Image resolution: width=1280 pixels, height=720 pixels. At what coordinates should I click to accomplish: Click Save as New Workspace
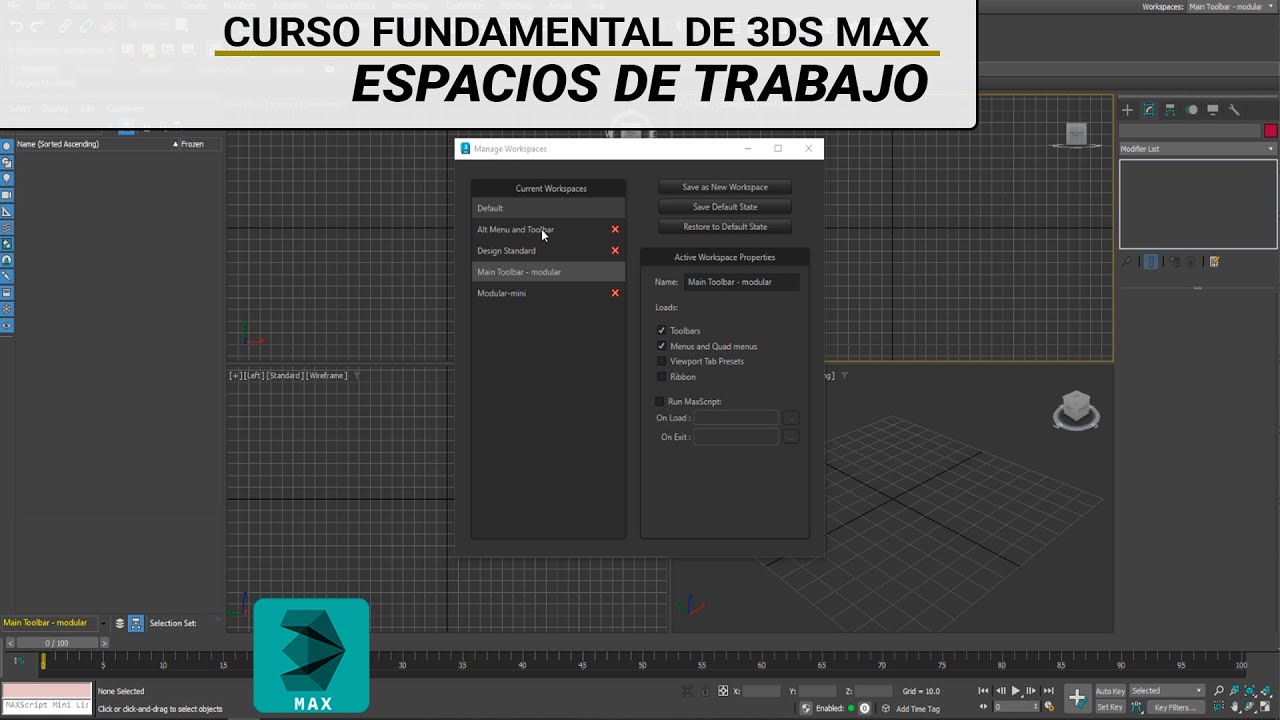725,187
